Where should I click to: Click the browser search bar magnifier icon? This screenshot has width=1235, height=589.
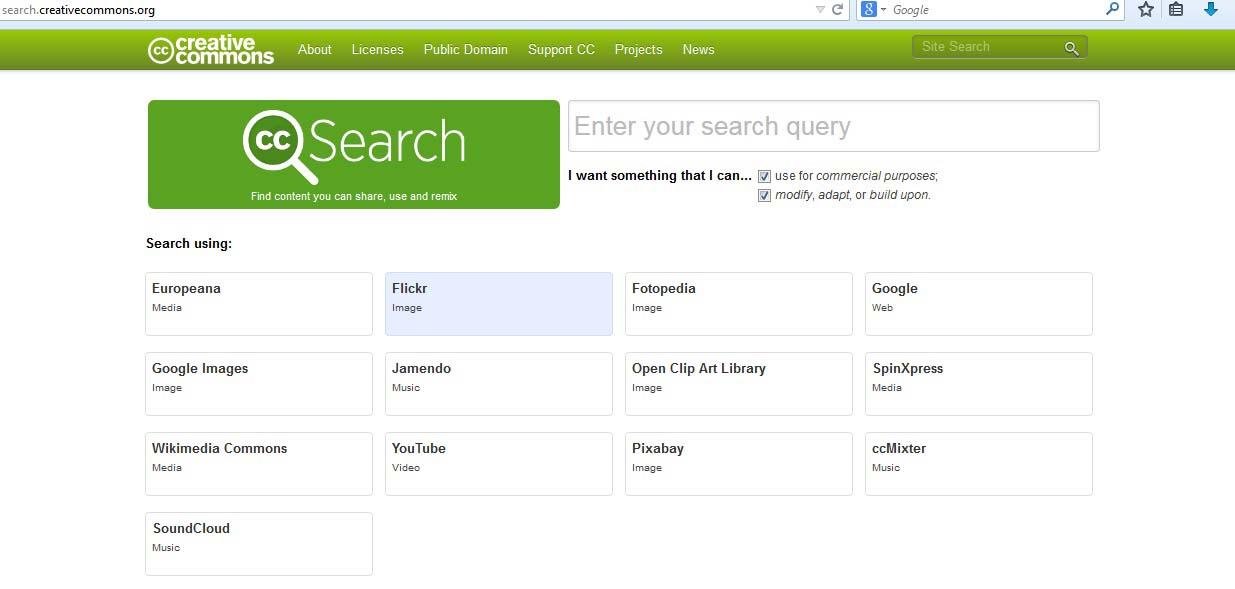[1112, 9]
